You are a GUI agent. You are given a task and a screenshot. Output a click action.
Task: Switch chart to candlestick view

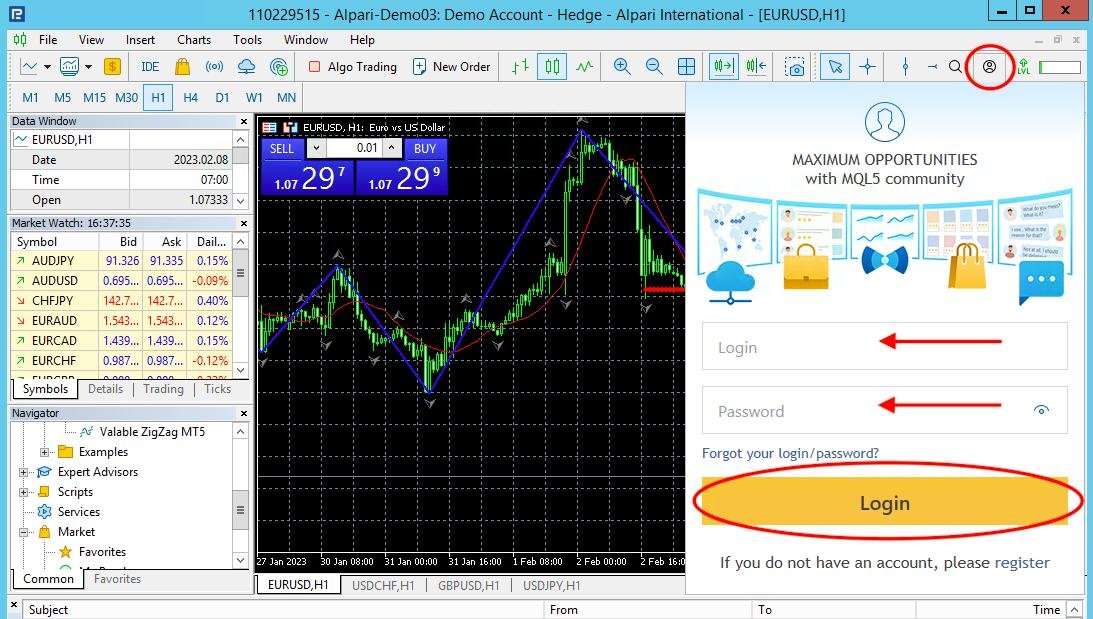[552, 67]
